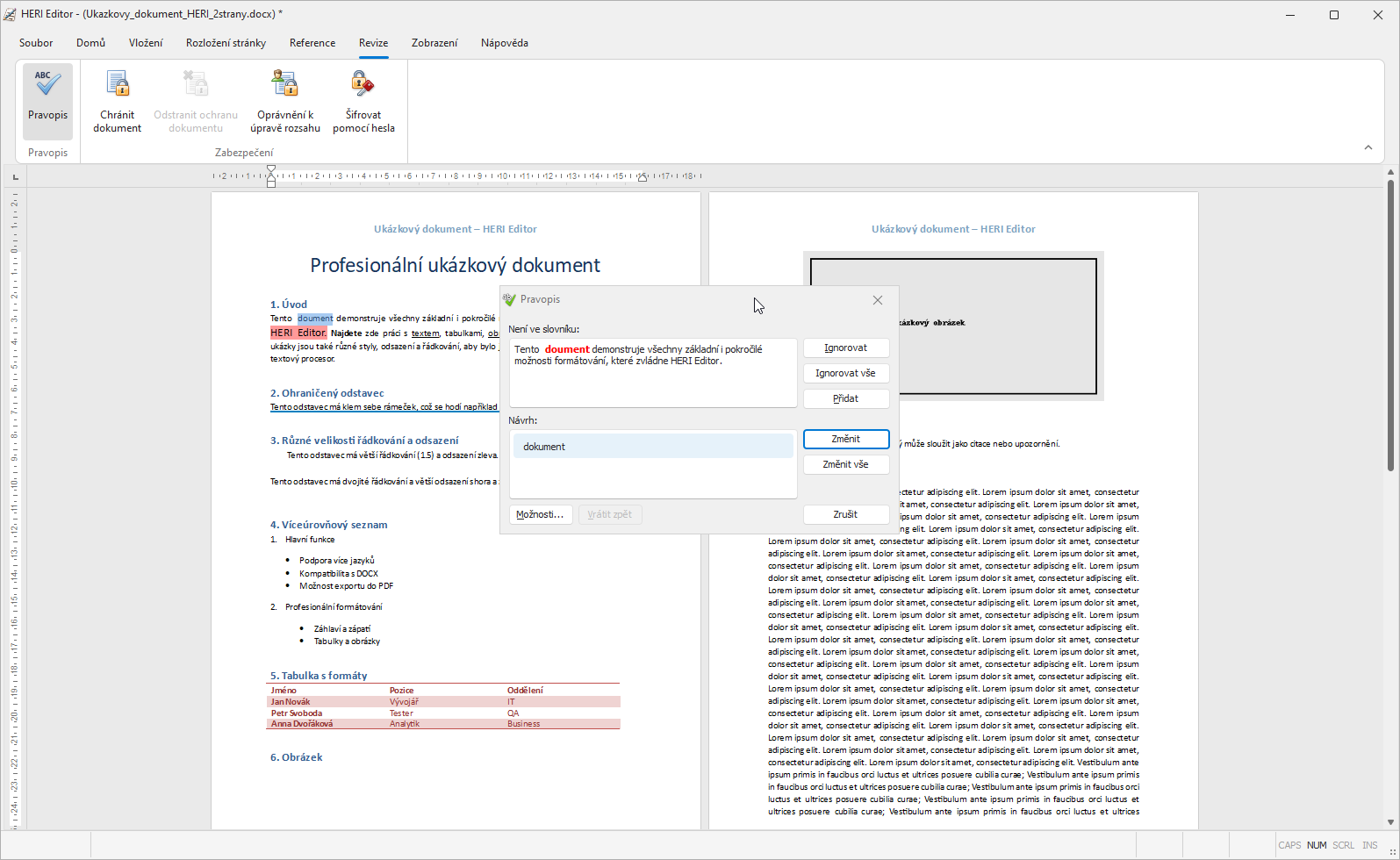Viewport: 1400px width, 860px height.
Task: Switch to the Domů tab
Action: click(x=90, y=43)
